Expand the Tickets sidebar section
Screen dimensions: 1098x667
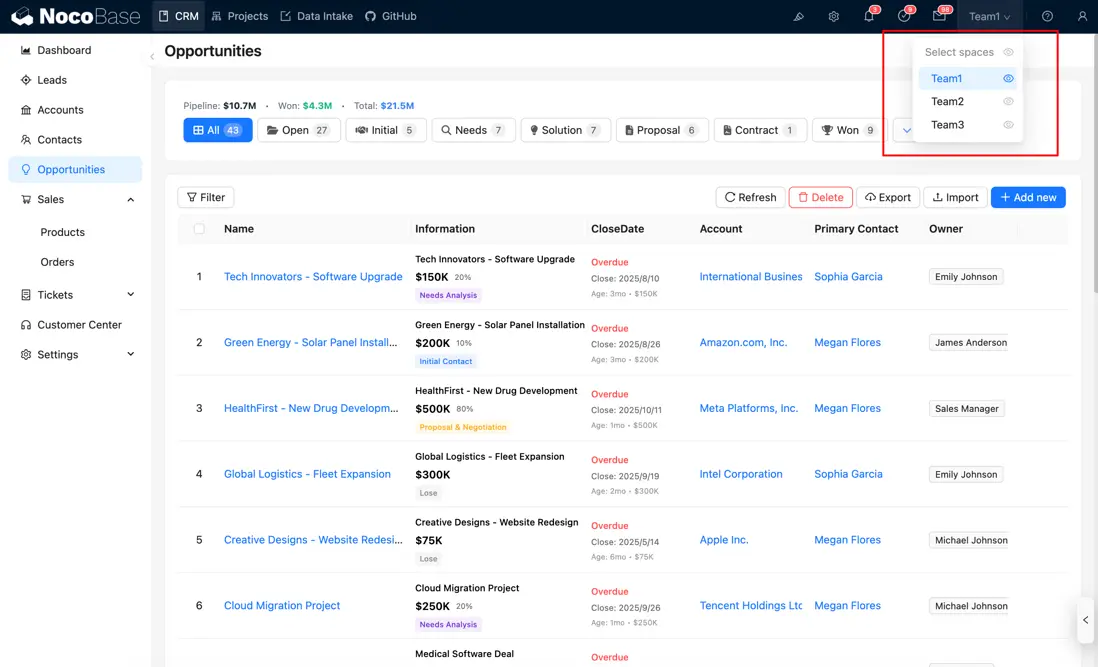[x=130, y=295]
